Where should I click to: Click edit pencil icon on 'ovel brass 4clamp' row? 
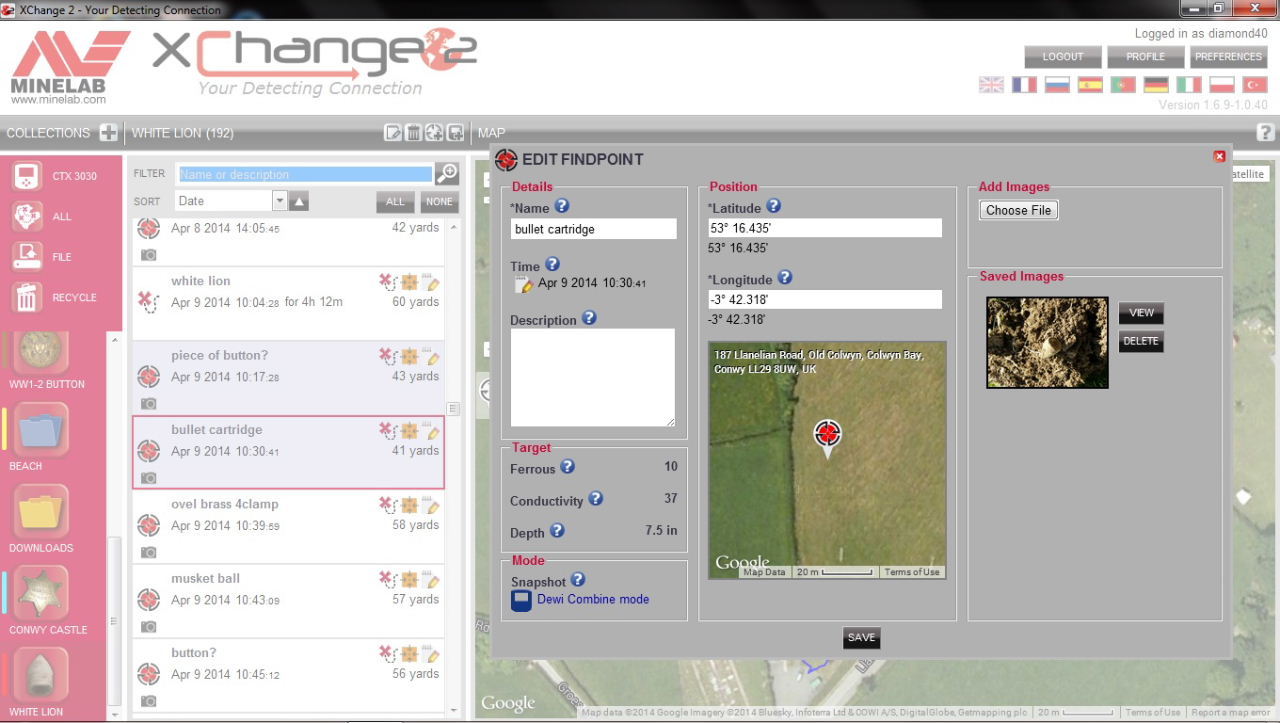click(432, 505)
